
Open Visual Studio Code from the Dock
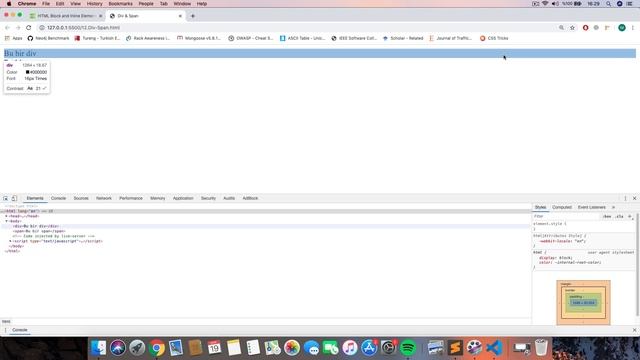(x=494, y=348)
